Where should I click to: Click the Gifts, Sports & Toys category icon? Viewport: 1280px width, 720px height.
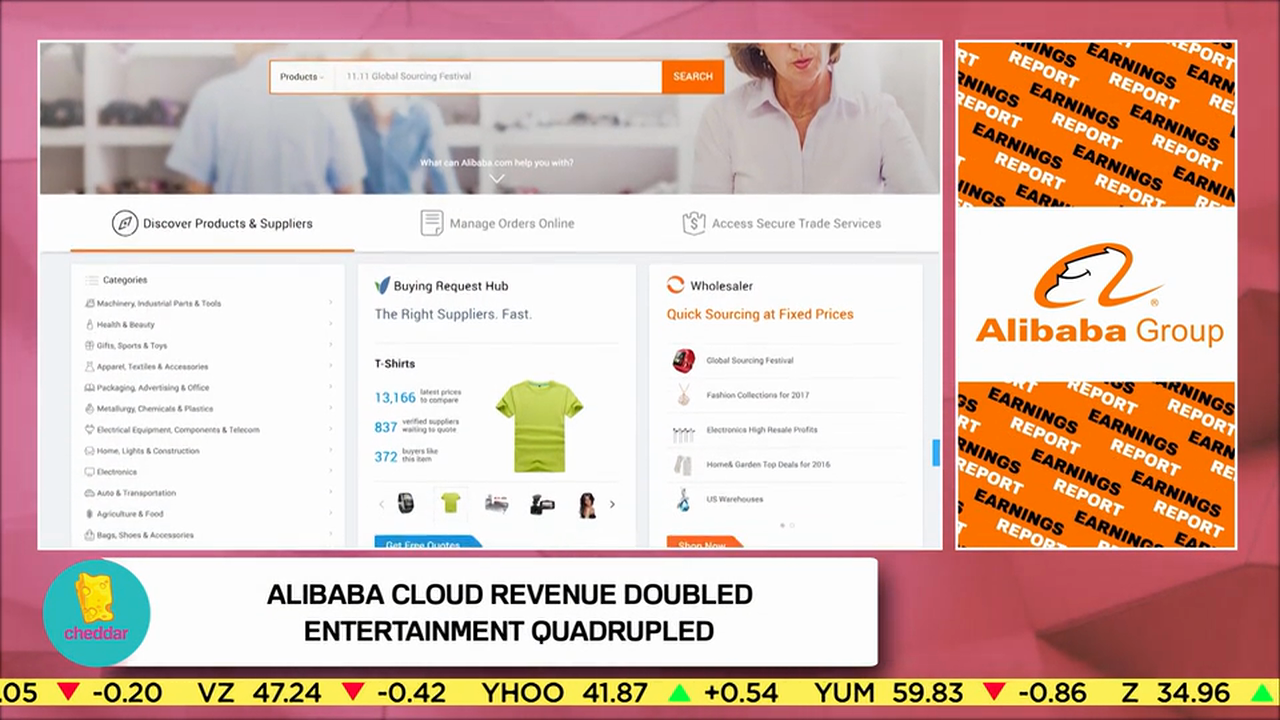point(89,345)
